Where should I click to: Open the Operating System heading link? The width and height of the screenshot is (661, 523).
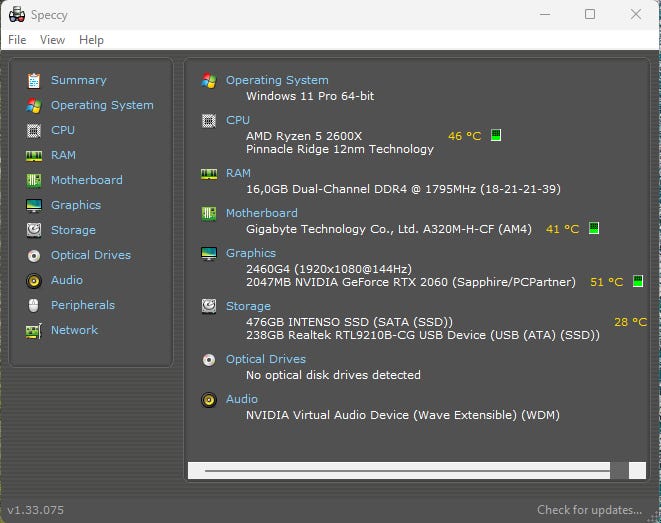[276, 80]
